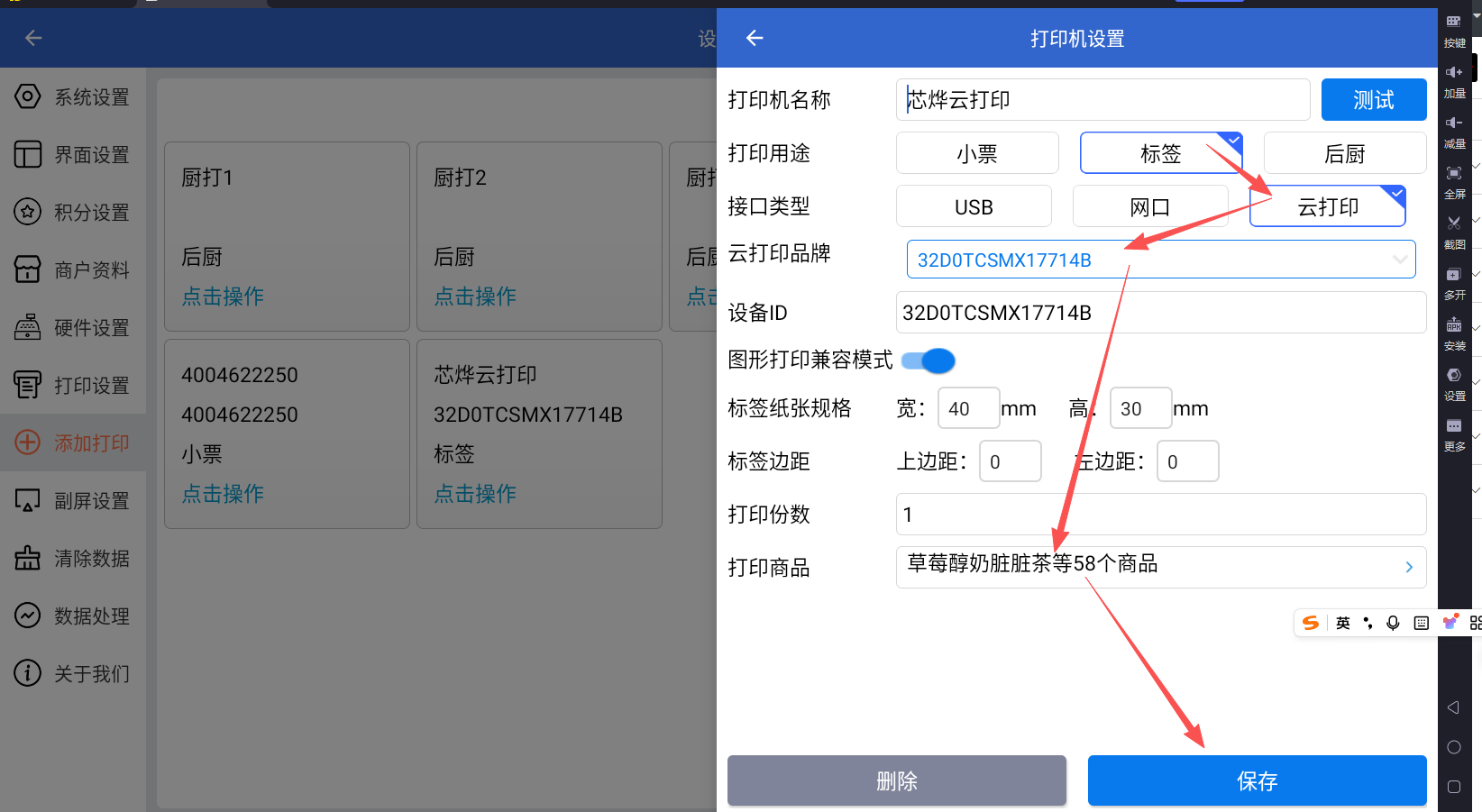
Task: Open the 副屏设置 menu item
Action: pos(91,501)
